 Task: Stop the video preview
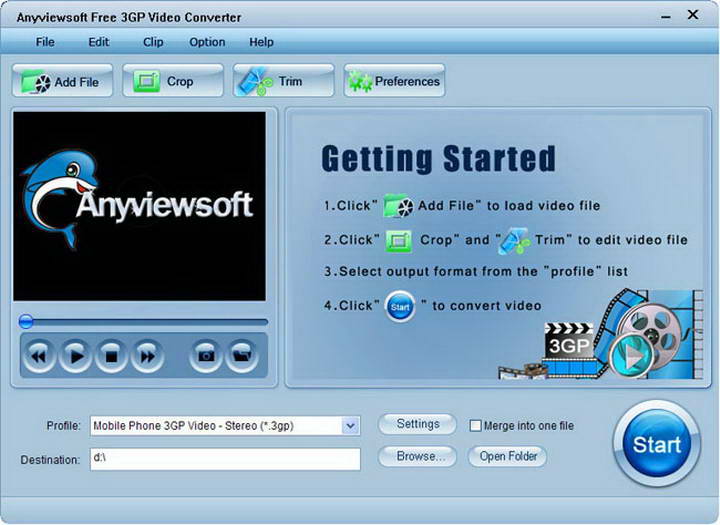(x=111, y=356)
